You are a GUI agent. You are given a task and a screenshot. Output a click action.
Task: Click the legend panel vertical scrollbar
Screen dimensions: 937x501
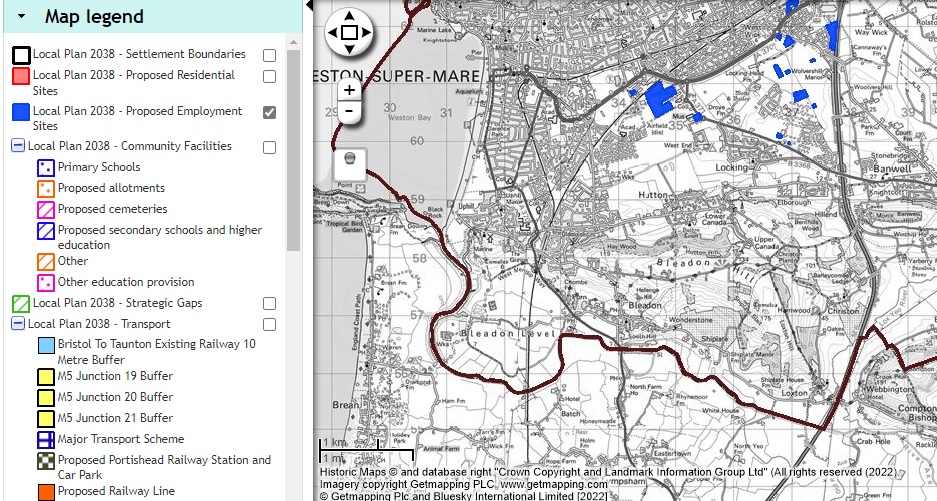click(x=293, y=150)
